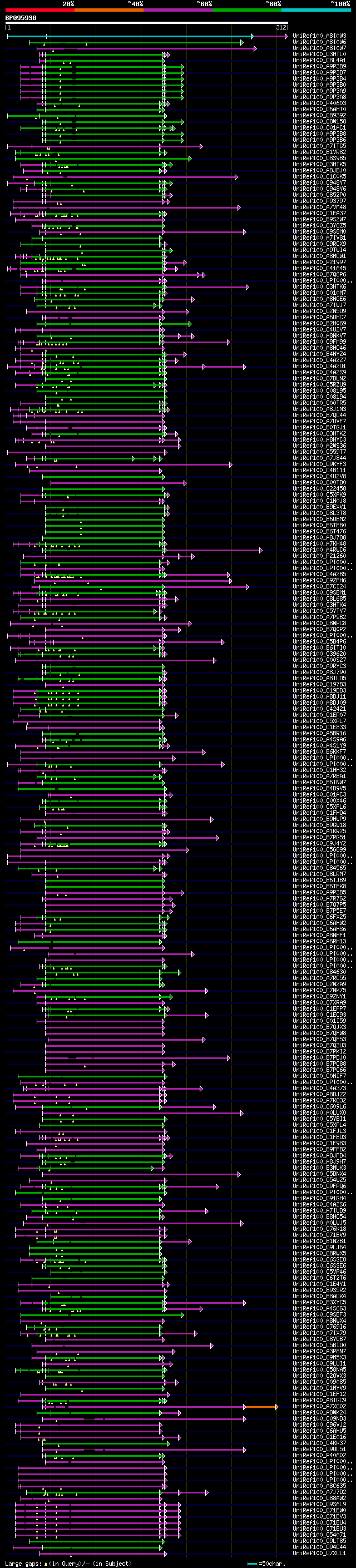Click the cyan ~100% identity legend segment
The image size is (356, 1568).
click(x=316, y=10)
